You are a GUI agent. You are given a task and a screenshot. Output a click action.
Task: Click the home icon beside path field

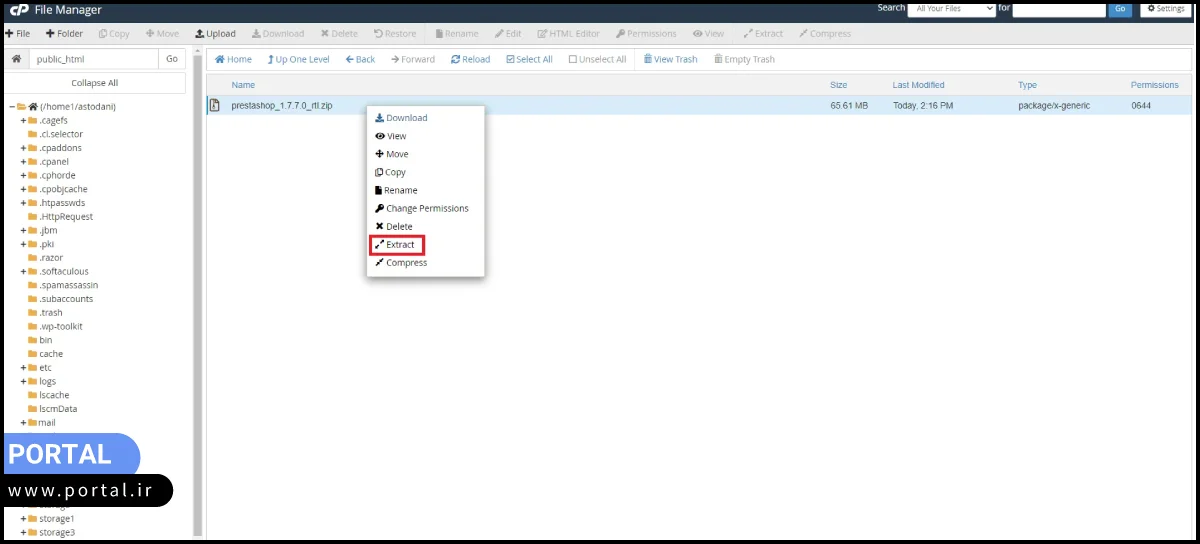point(16,59)
